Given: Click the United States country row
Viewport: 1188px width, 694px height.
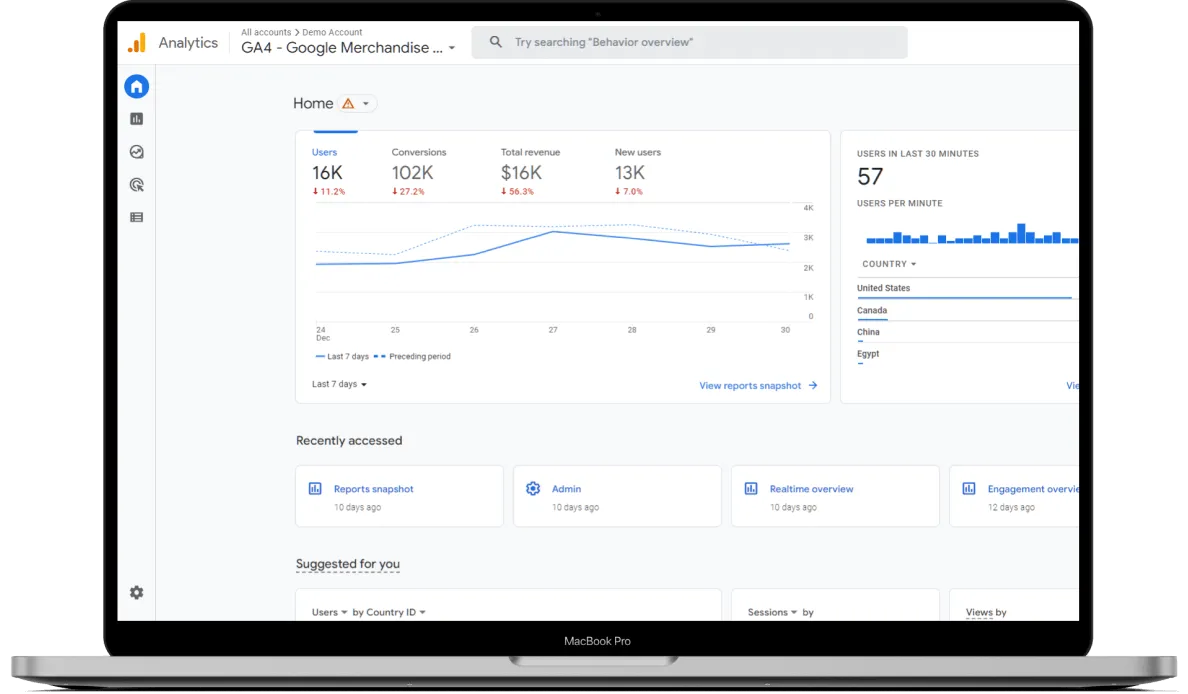Looking at the screenshot, I should point(968,290).
